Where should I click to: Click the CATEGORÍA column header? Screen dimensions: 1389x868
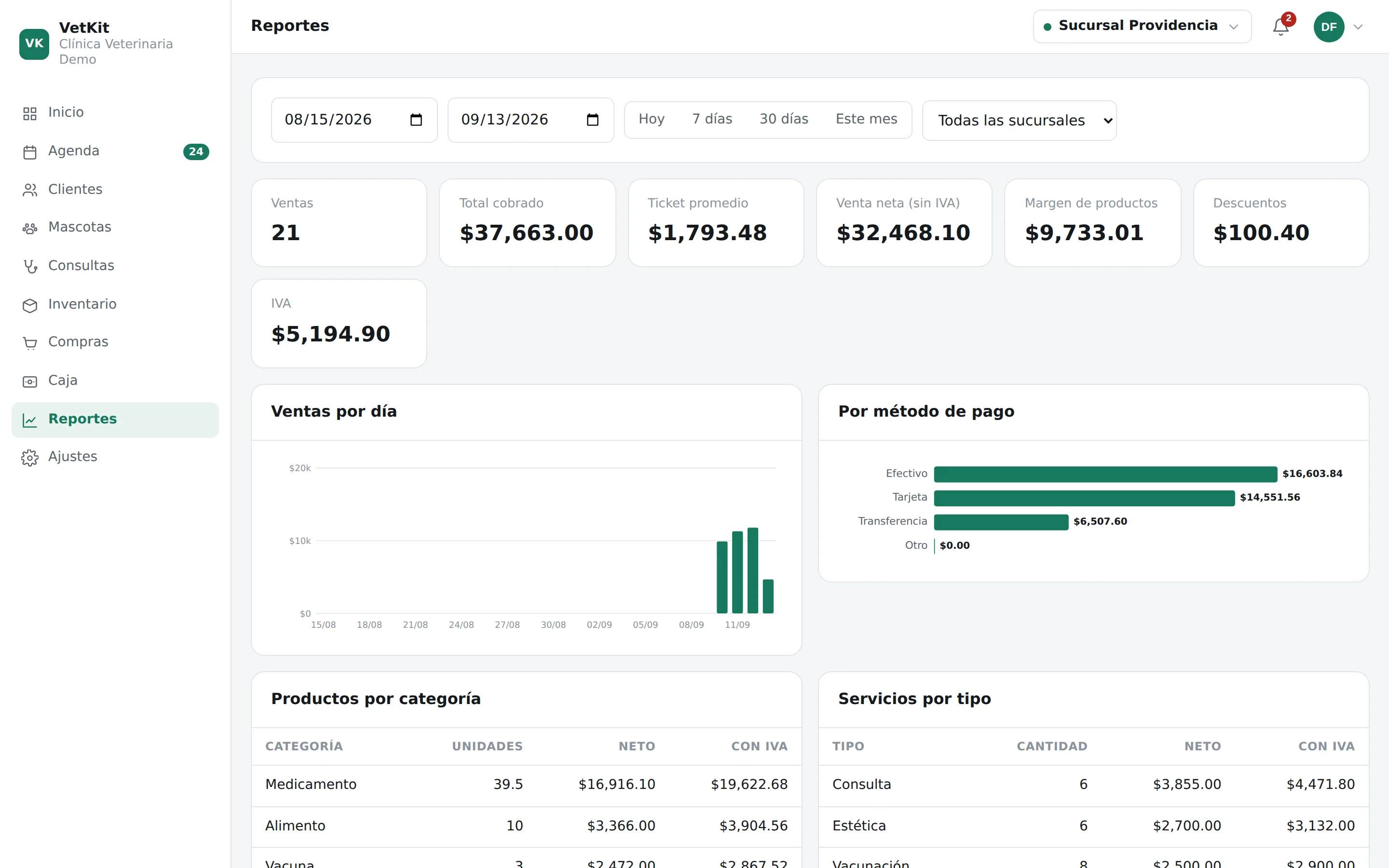point(304,746)
